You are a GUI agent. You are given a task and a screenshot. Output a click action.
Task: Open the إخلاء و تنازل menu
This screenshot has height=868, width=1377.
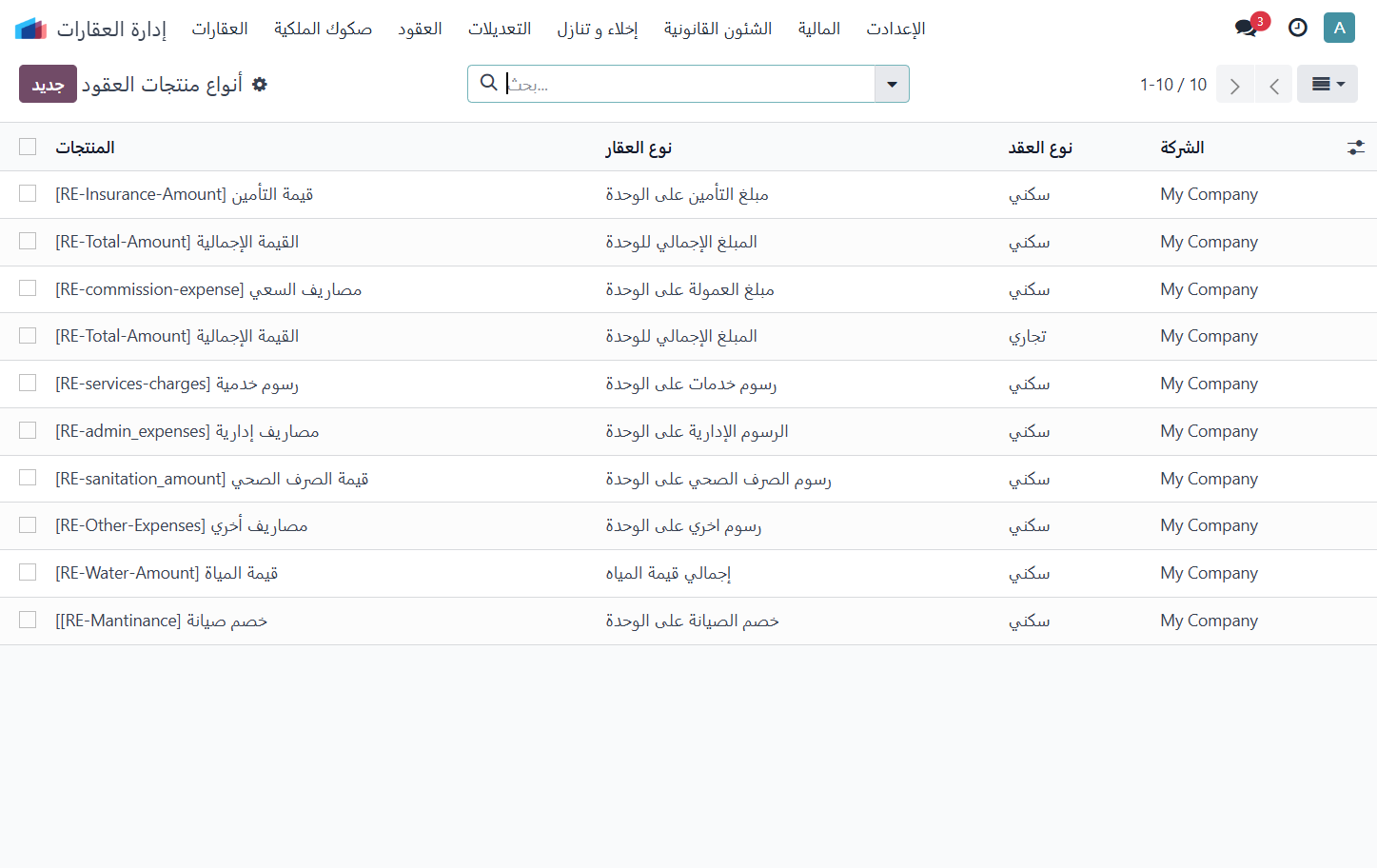coord(598,29)
